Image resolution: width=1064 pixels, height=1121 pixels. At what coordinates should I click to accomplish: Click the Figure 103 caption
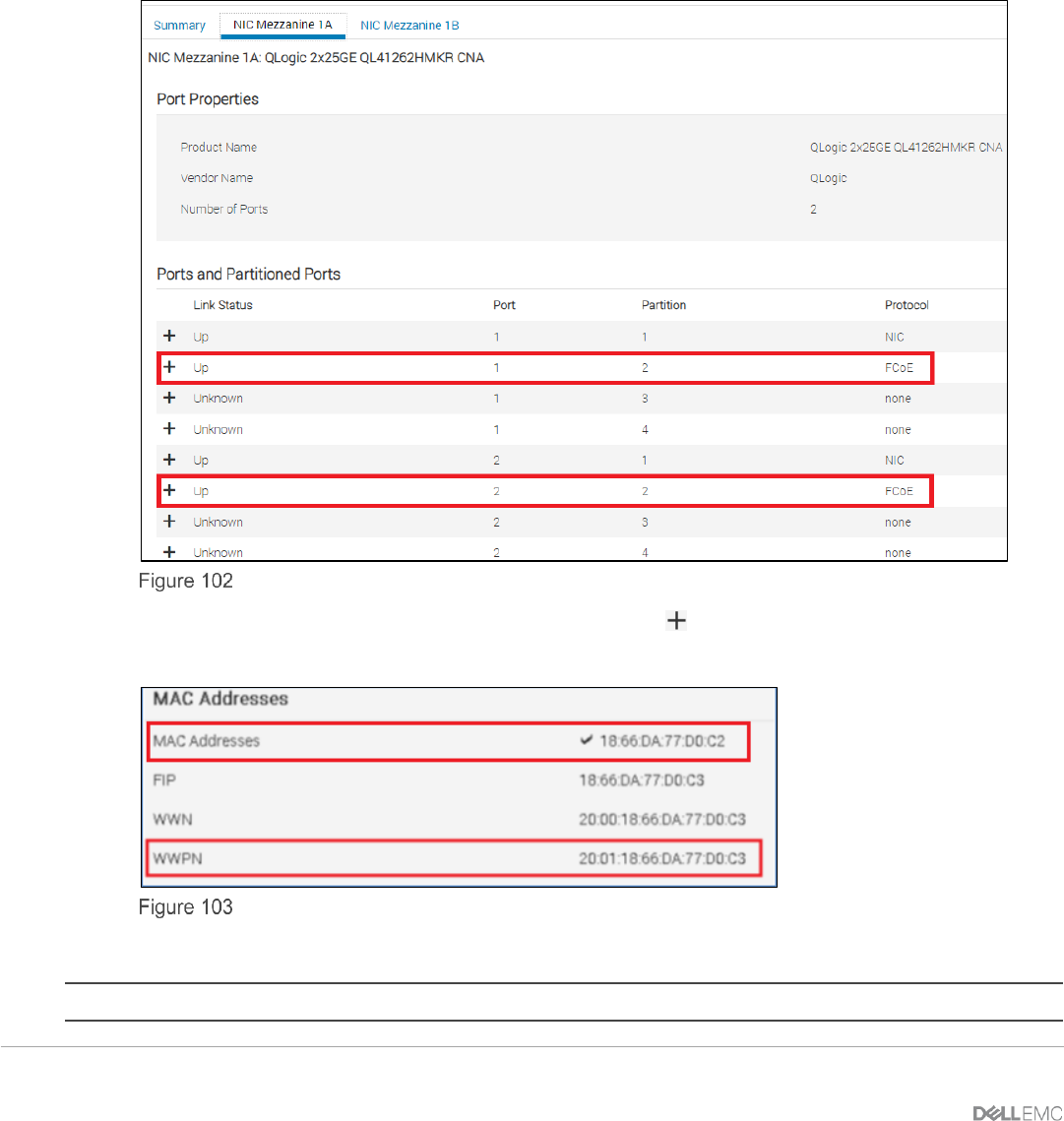[186, 906]
